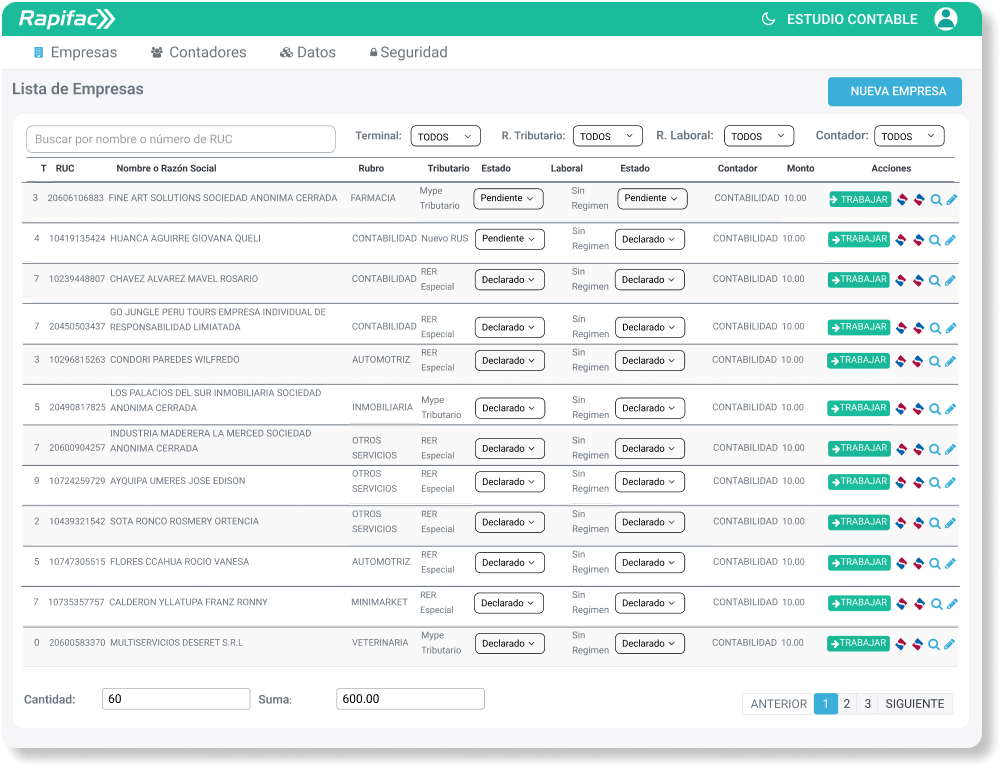
Task: Click the magnifier icon for MULTISERVICIOS DESERET row
Action: coord(934,645)
